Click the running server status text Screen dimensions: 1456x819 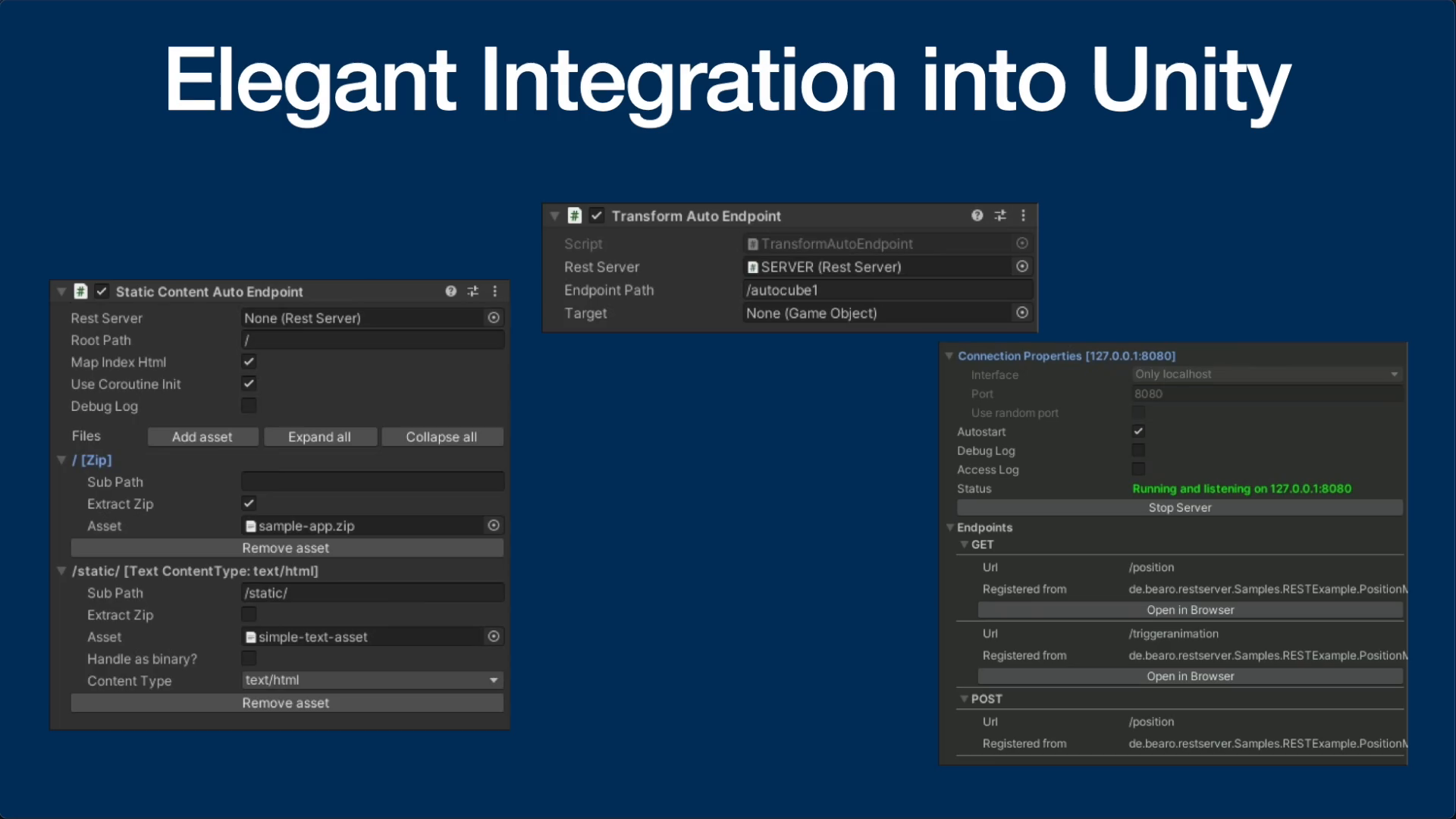pyautogui.click(x=1241, y=488)
